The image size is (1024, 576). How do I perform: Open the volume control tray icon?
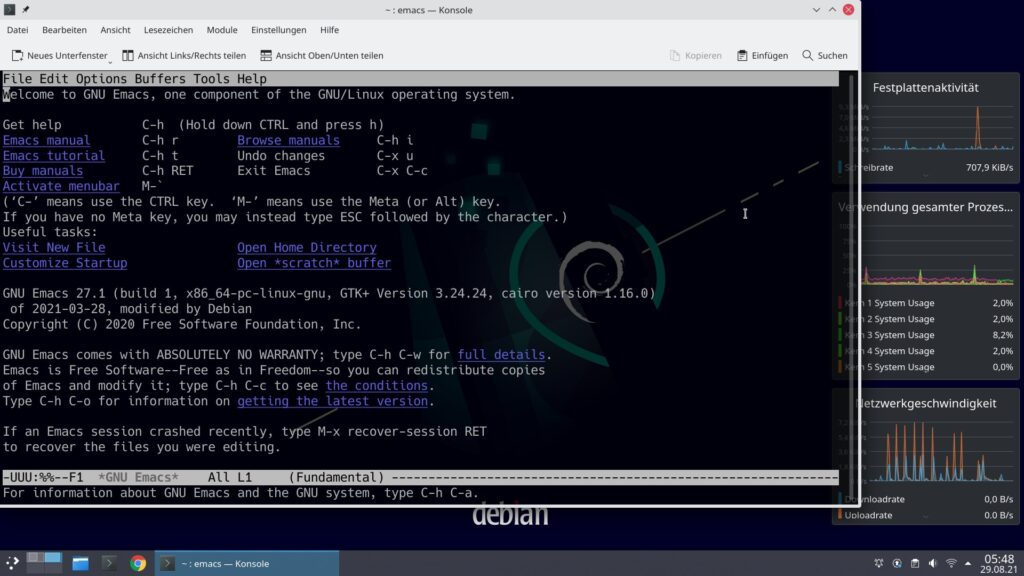tap(933, 563)
